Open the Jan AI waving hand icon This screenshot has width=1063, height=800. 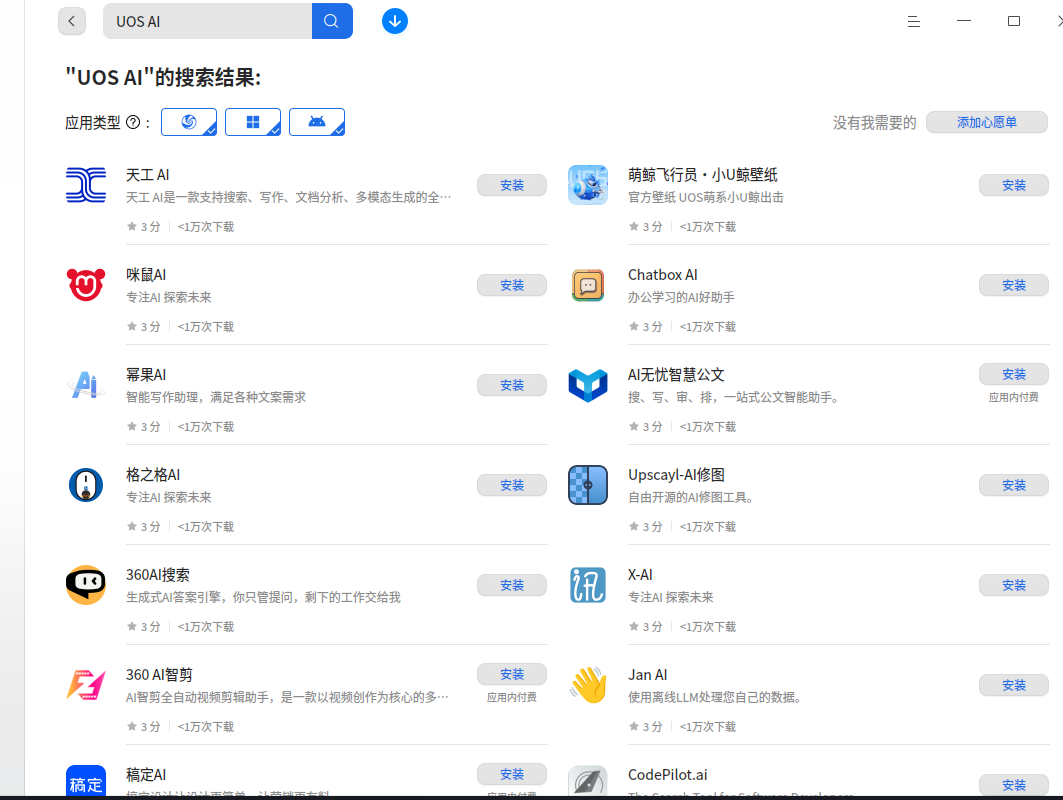(x=588, y=685)
